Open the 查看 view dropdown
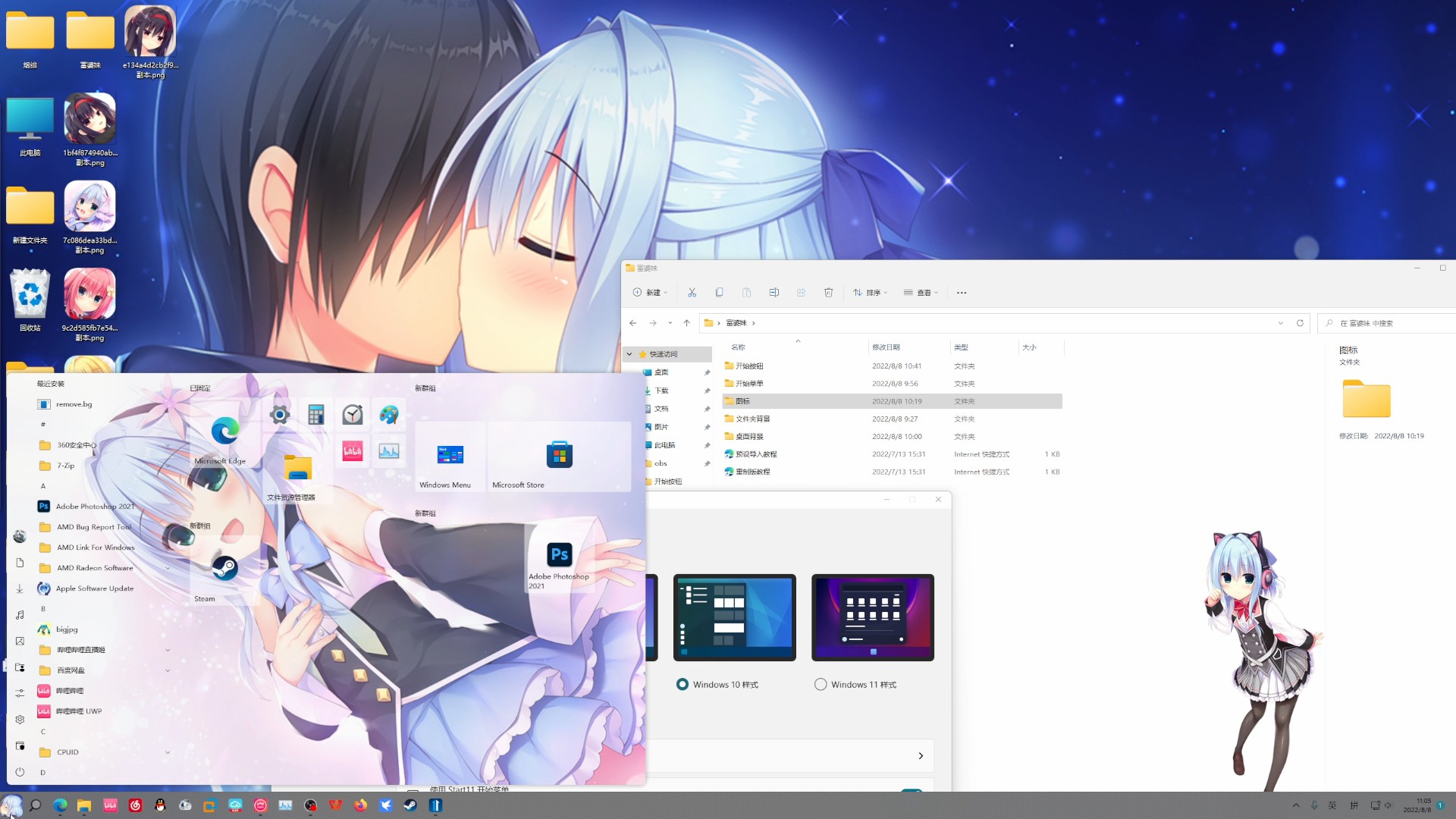The image size is (1456, 819). click(921, 293)
